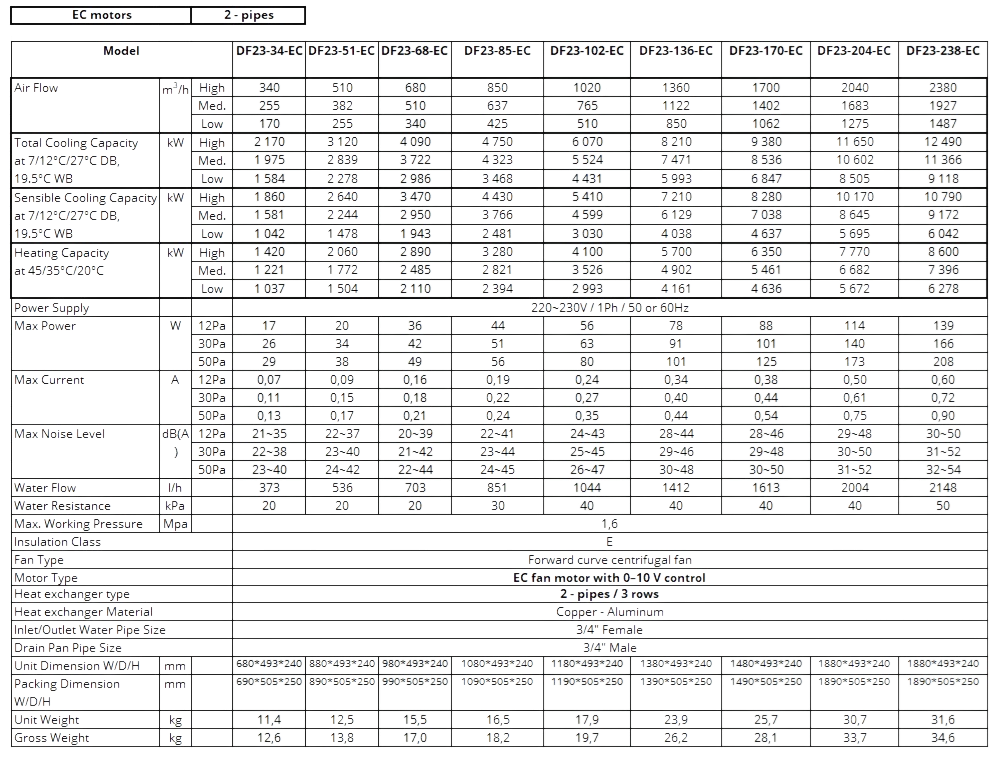This screenshot has height=761, width=1008.
Task: Select the Insulation Class "E" value
Action: 609,541
